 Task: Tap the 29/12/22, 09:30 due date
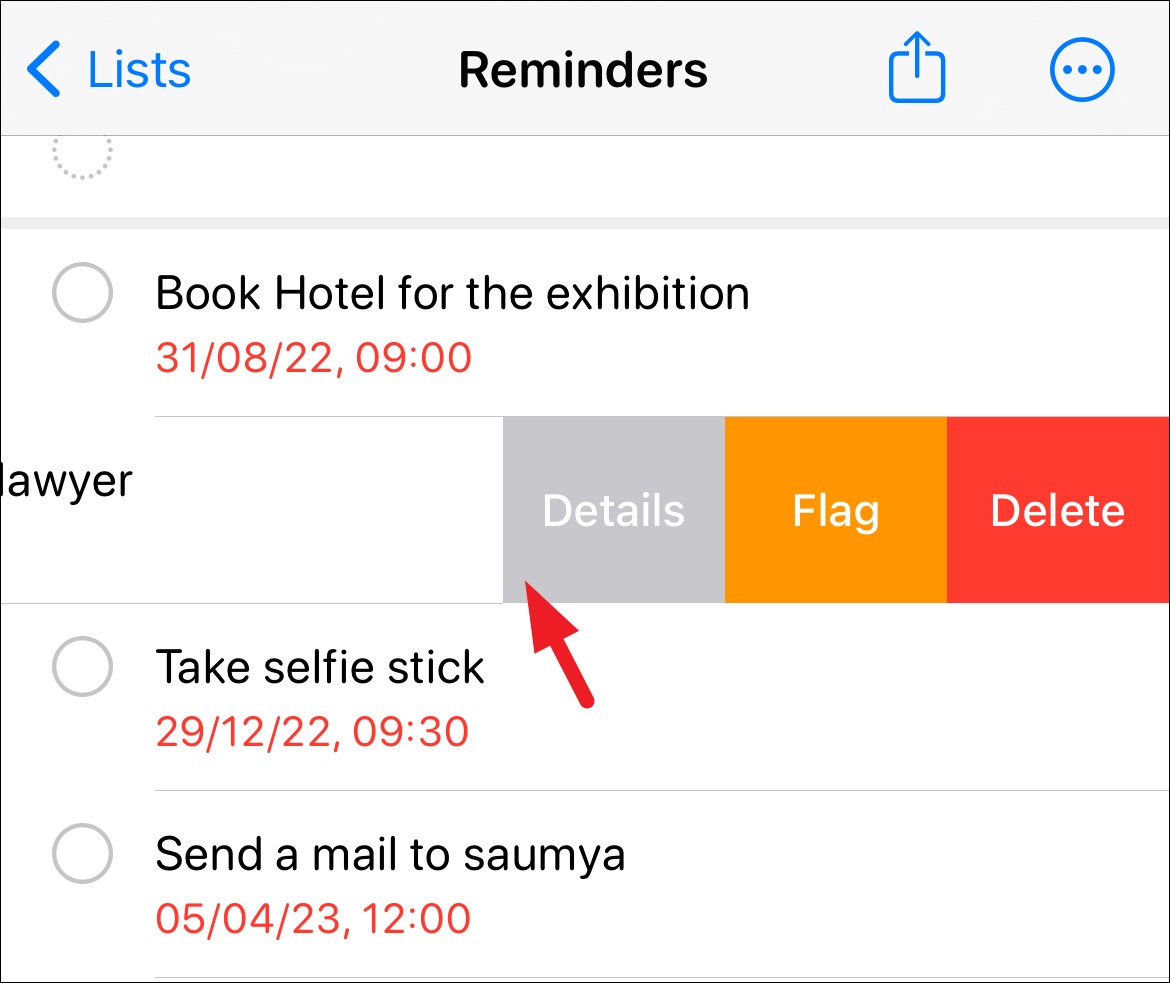tap(312, 731)
